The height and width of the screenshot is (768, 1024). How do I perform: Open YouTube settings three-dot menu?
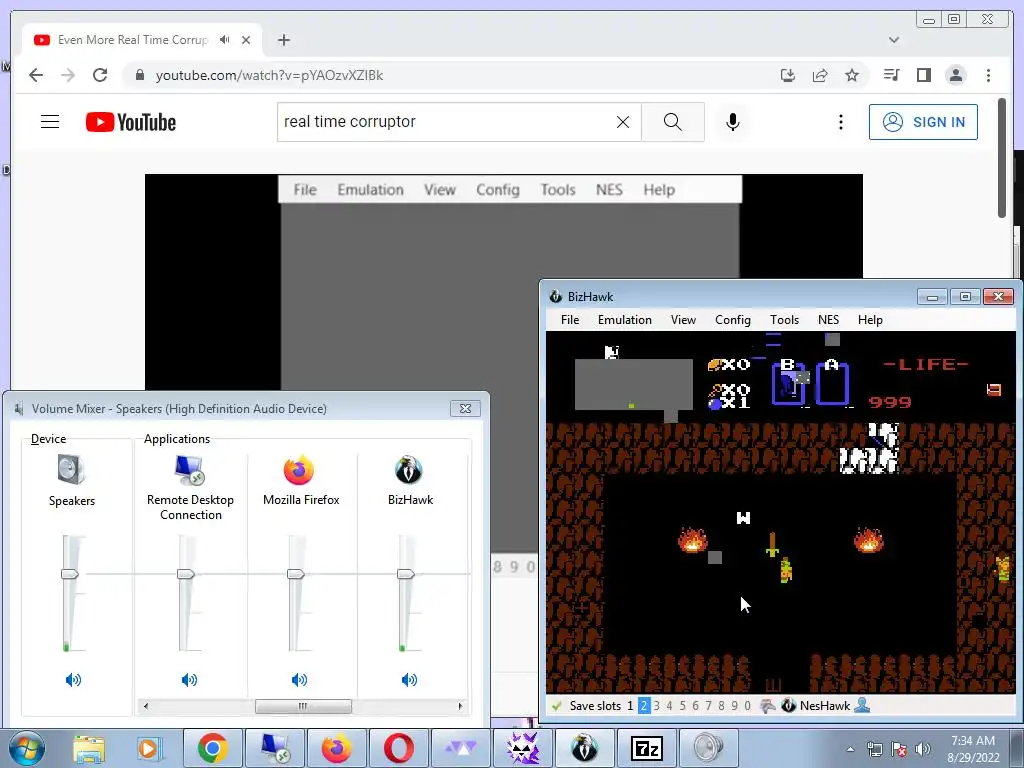[840, 122]
